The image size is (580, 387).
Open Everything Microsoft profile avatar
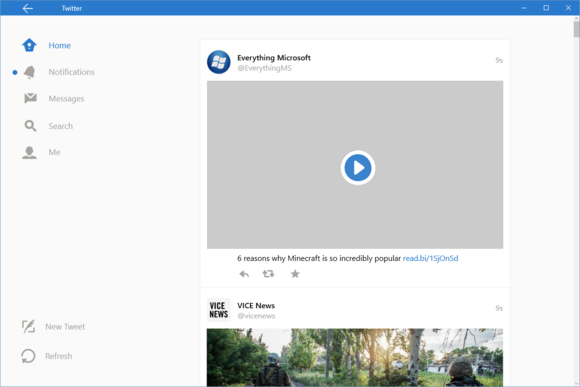pos(219,62)
